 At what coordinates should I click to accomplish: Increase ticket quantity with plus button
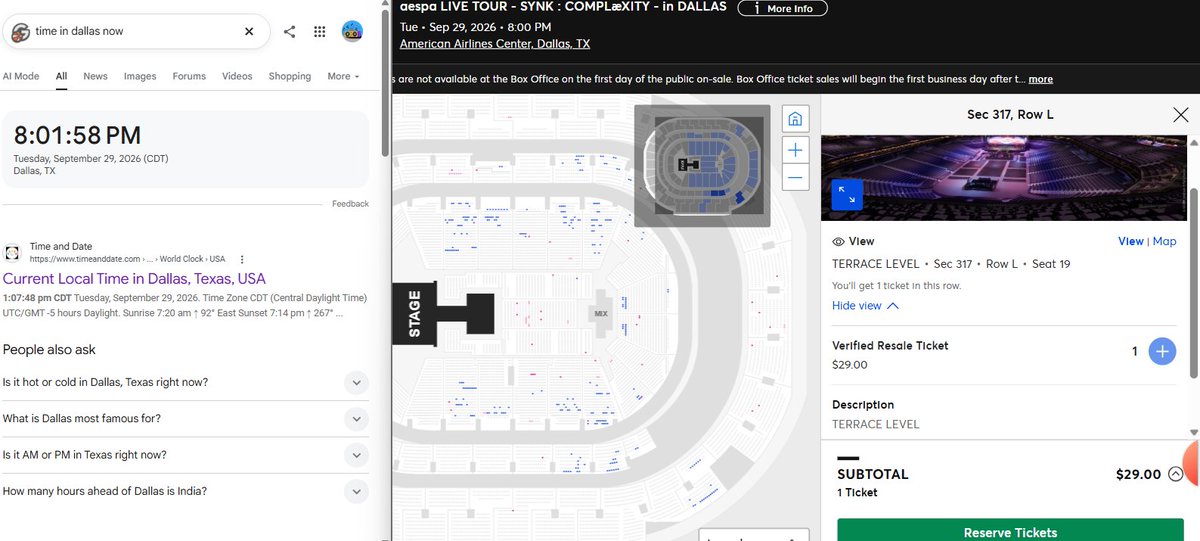tap(1162, 352)
